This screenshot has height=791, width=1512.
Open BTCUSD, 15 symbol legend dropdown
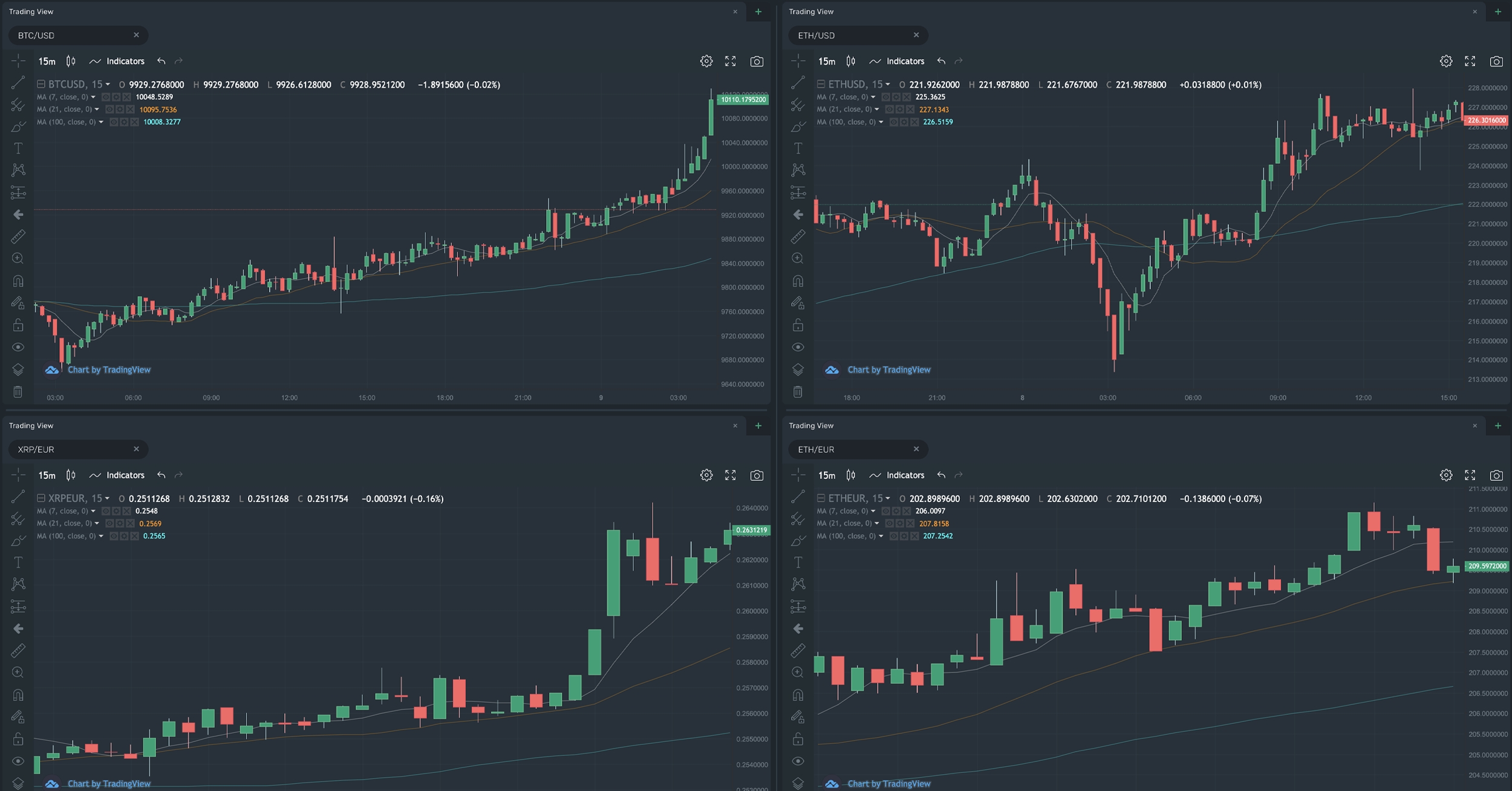pos(108,85)
